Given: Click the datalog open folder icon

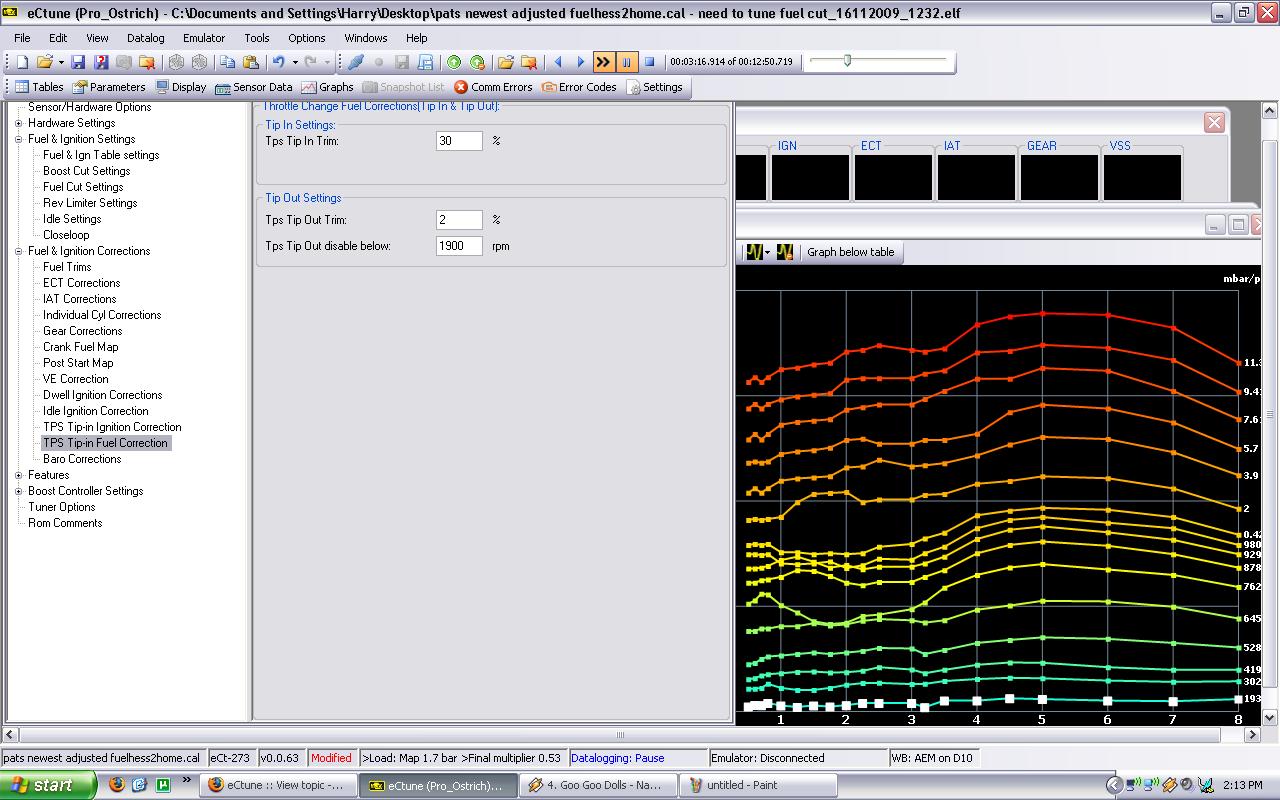Looking at the screenshot, I should click(506, 62).
